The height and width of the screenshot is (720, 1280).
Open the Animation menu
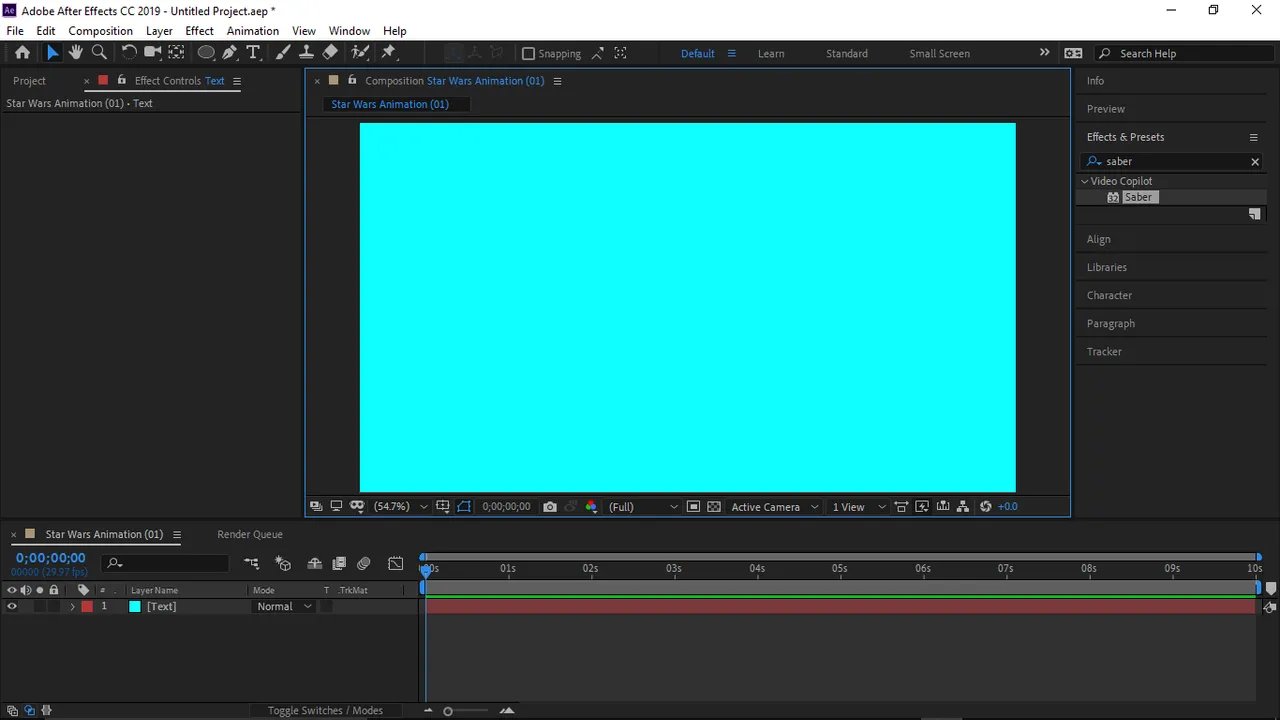252,31
